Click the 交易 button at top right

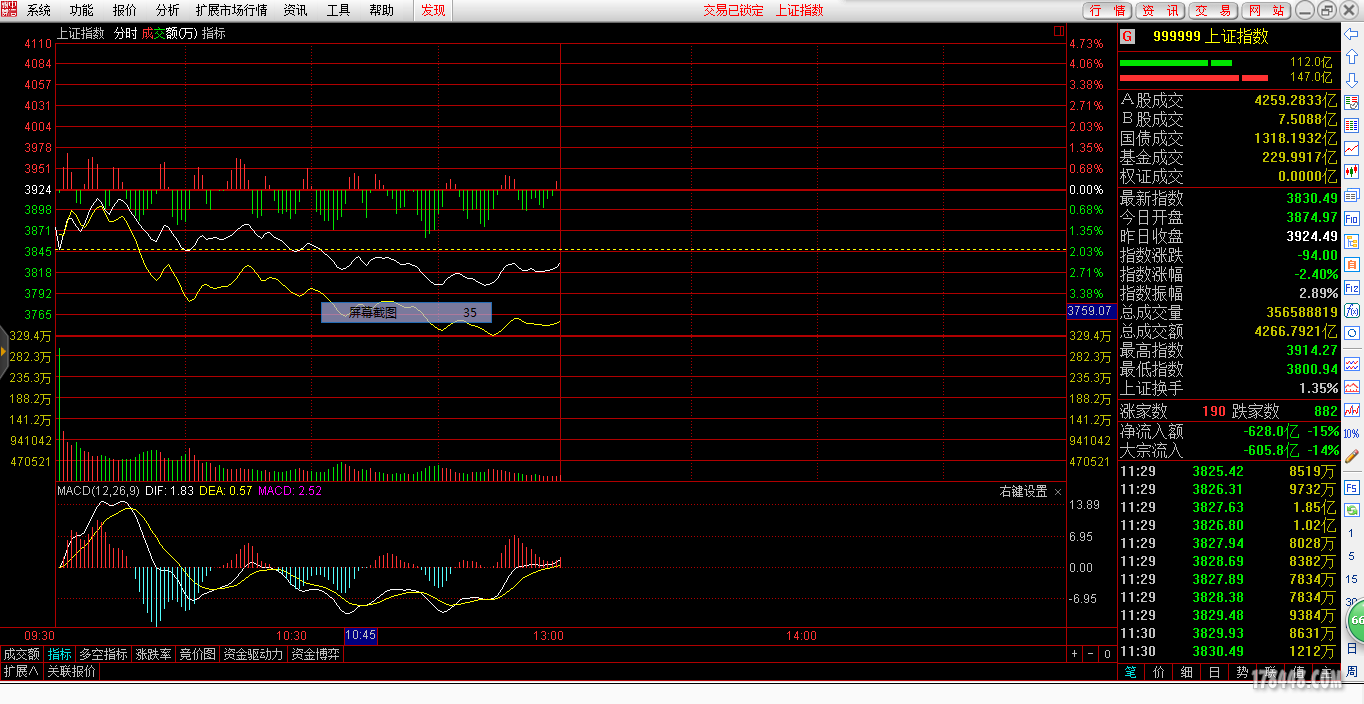coord(1213,10)
